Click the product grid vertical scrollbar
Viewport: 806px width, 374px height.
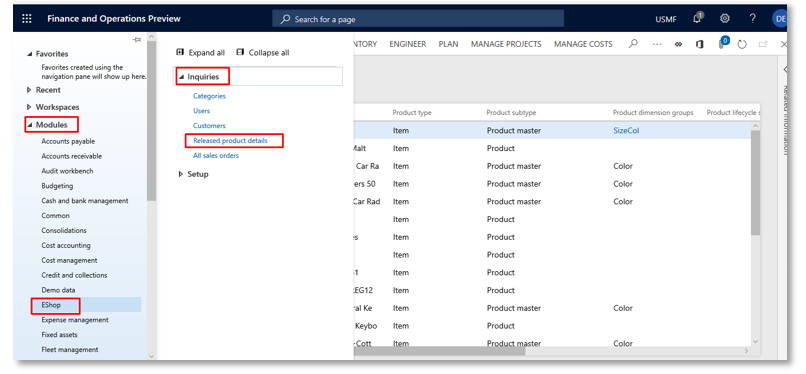click(755, 182)
